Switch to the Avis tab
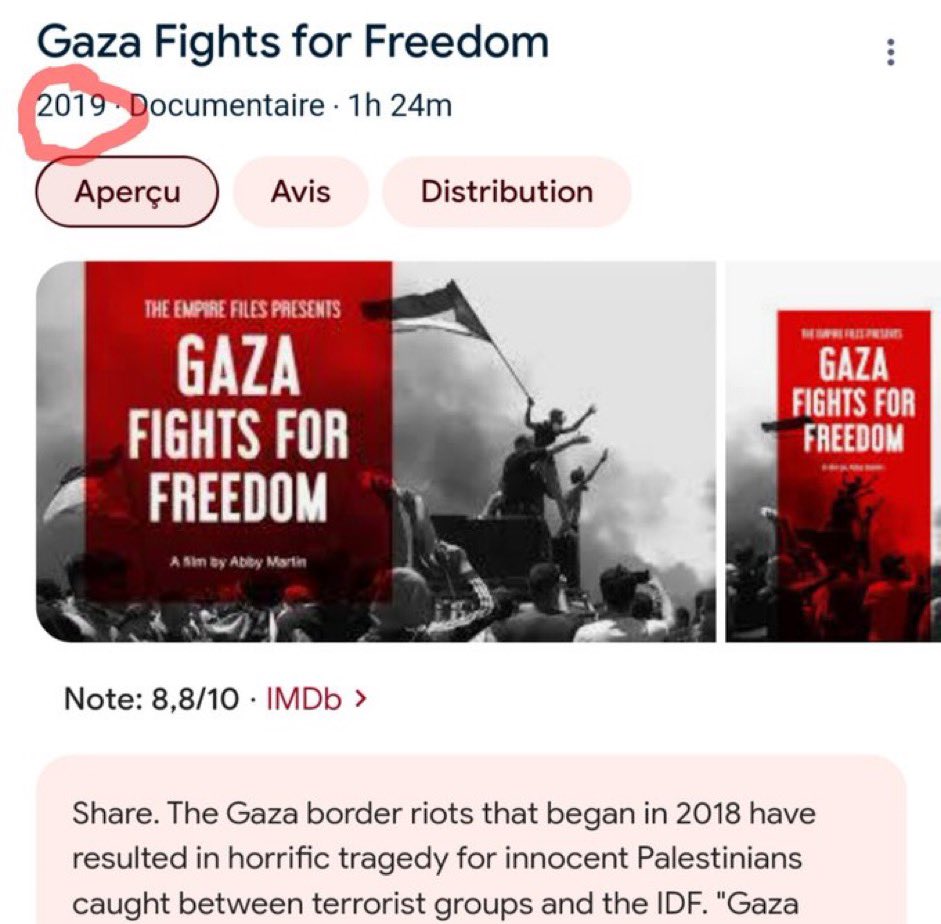The width and height of the screenshot is (941, 924). coord(301,192)
